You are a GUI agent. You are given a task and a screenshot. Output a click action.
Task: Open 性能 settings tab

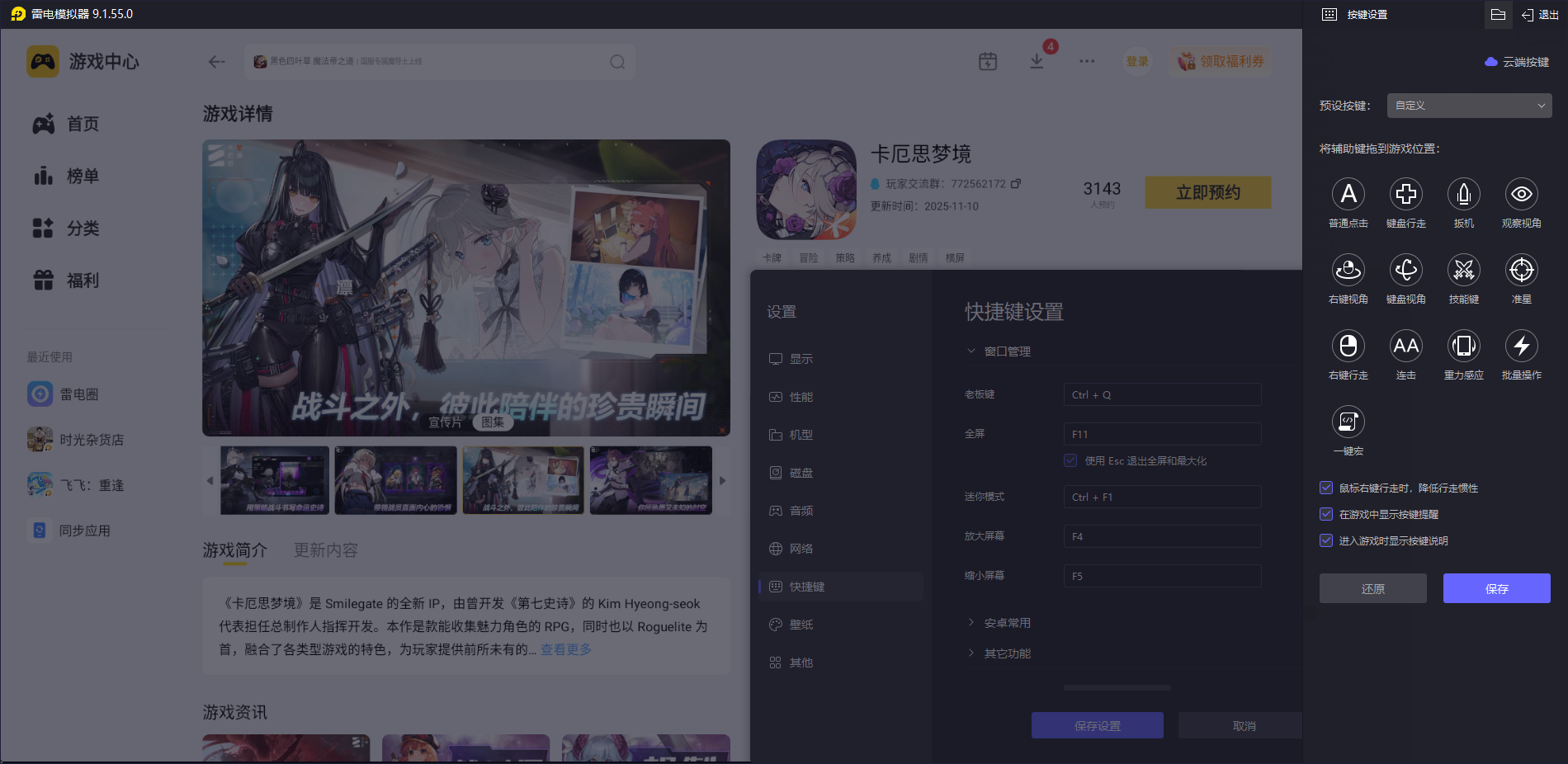[x=840, y=397]
